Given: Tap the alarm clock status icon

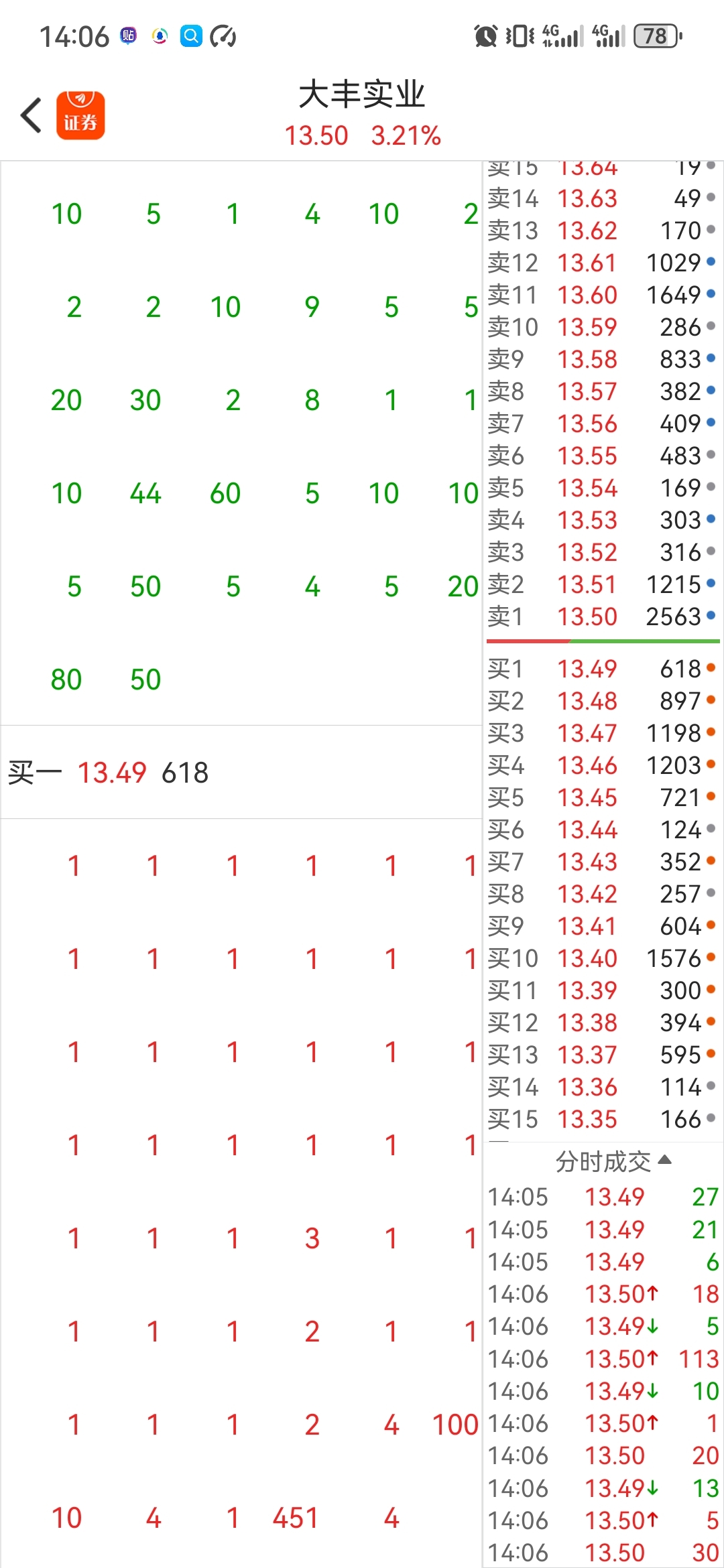Looking at the screenshot, I should click(x=485, y=36).
